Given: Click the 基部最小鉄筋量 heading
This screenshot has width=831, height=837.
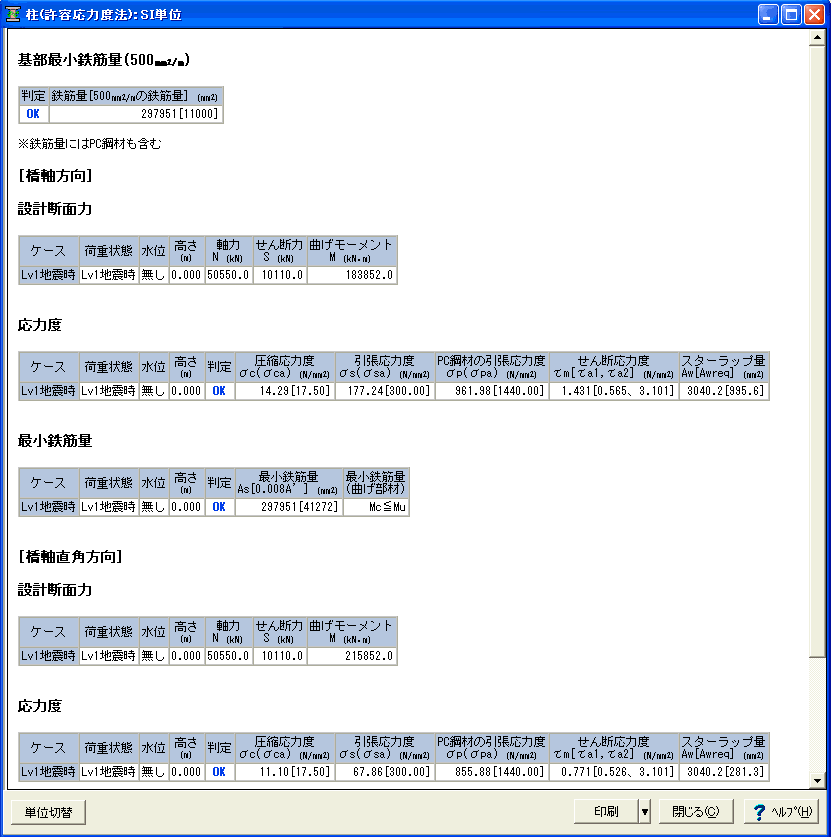Looking at the screenshot, I should pos(104,60).
